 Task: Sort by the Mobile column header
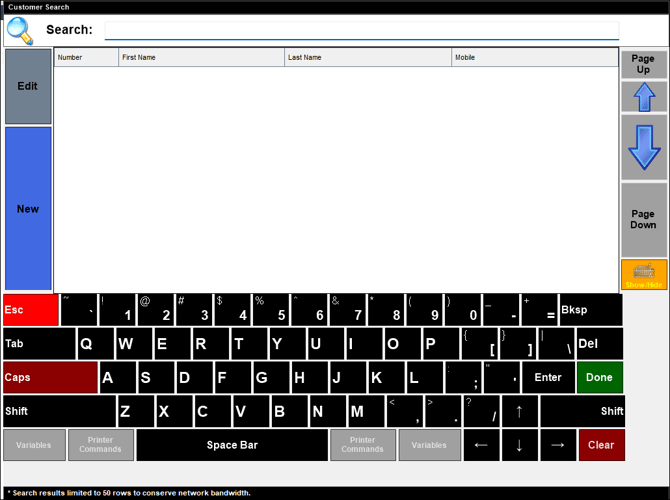pos(535,57)
